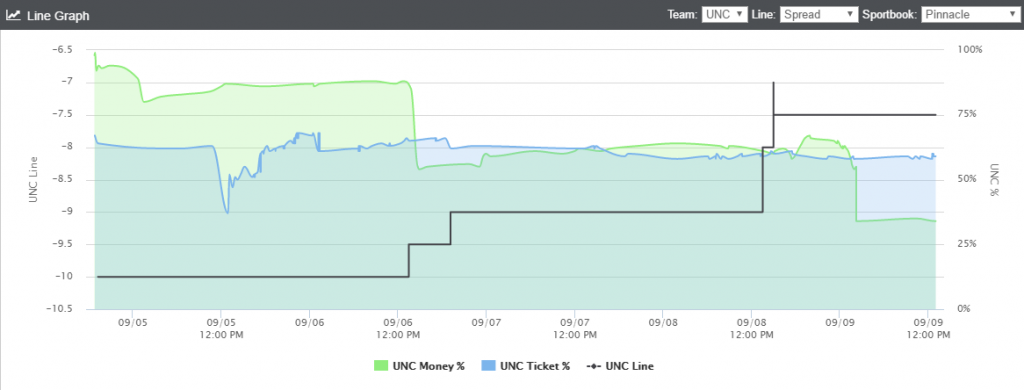Image resolution: width=1024 pixels, height=390 pixels.
Task: Toggle the UNC Line legend entry
Action: (x=620, y=366)
